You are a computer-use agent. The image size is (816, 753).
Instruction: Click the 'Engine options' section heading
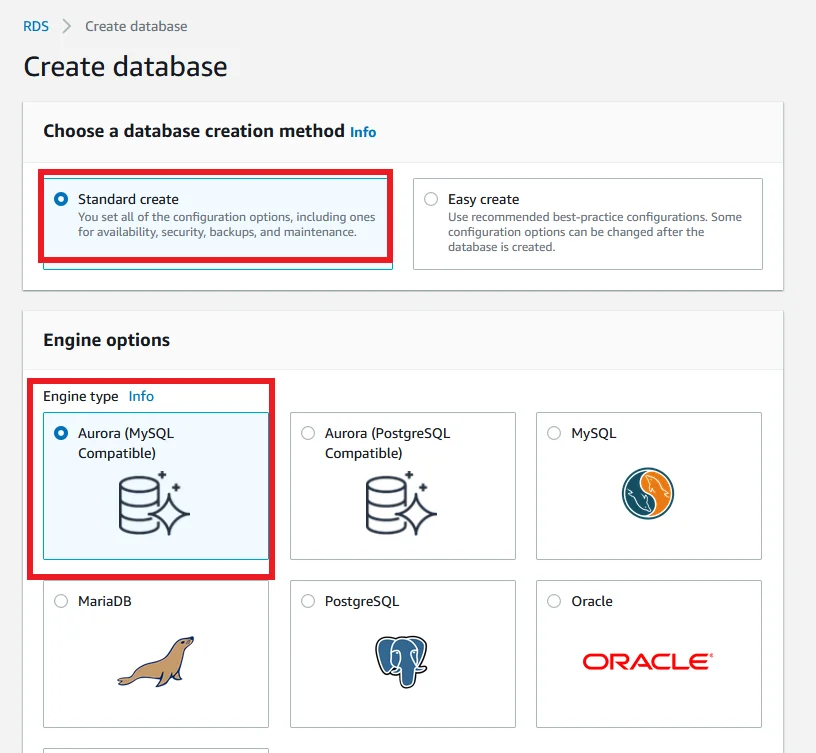click(107, 340)
